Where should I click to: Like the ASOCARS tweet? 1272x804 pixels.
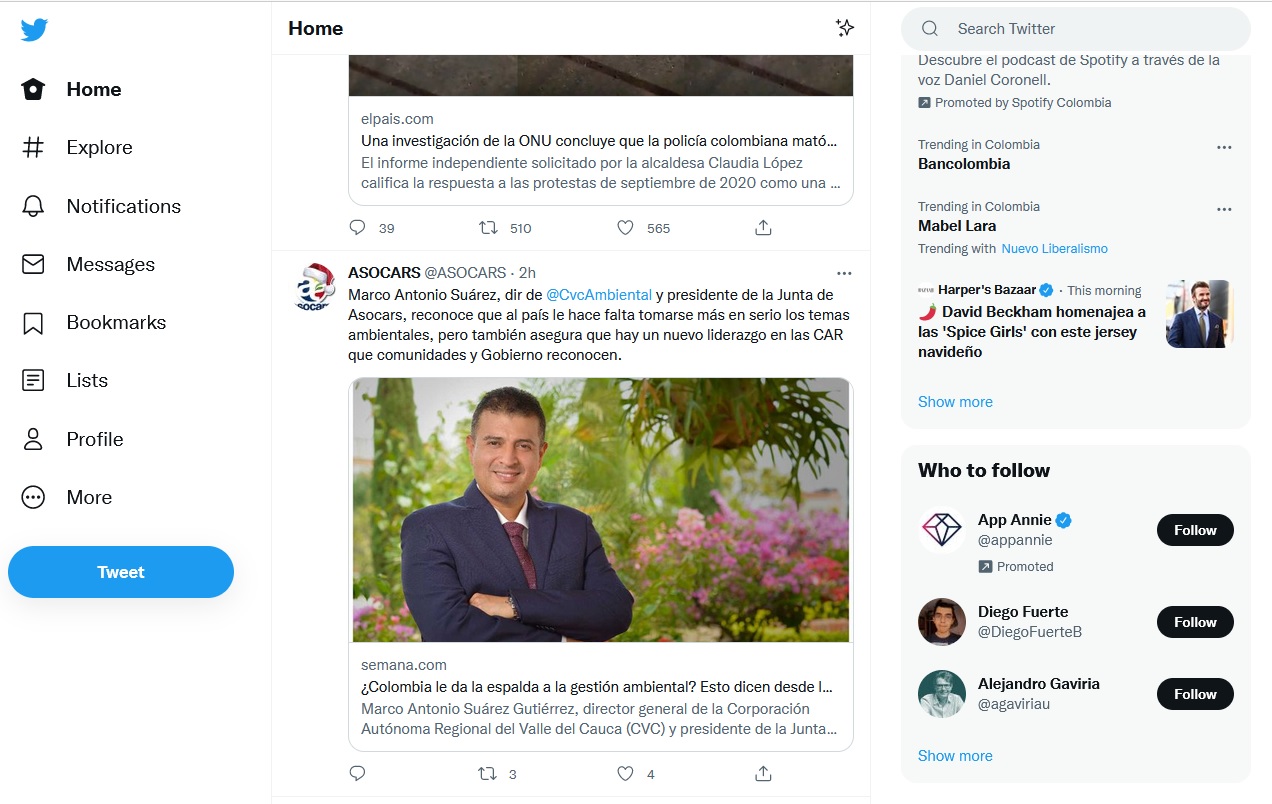point(625,774)
